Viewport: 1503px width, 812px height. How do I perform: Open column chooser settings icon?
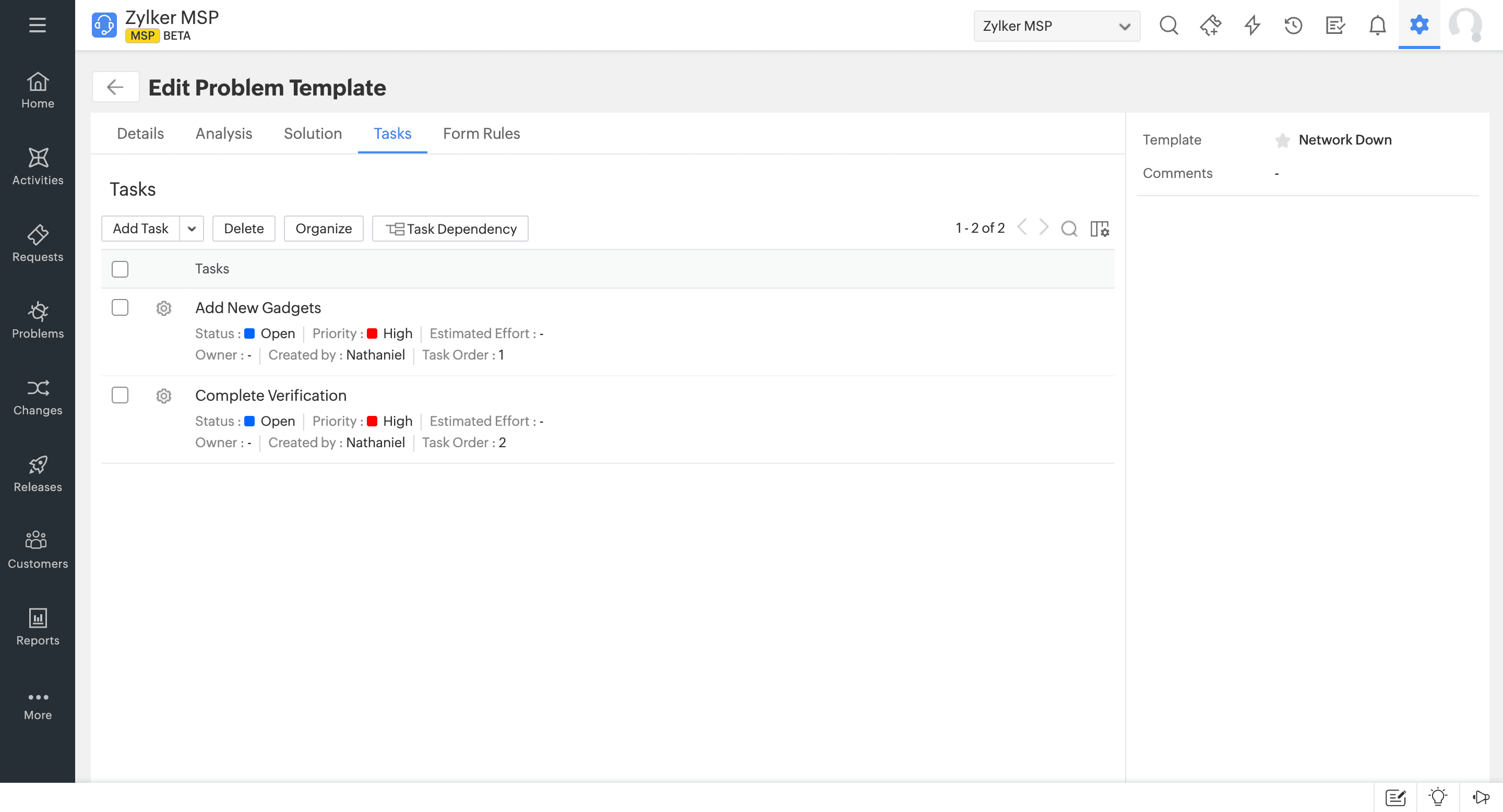1099,228
